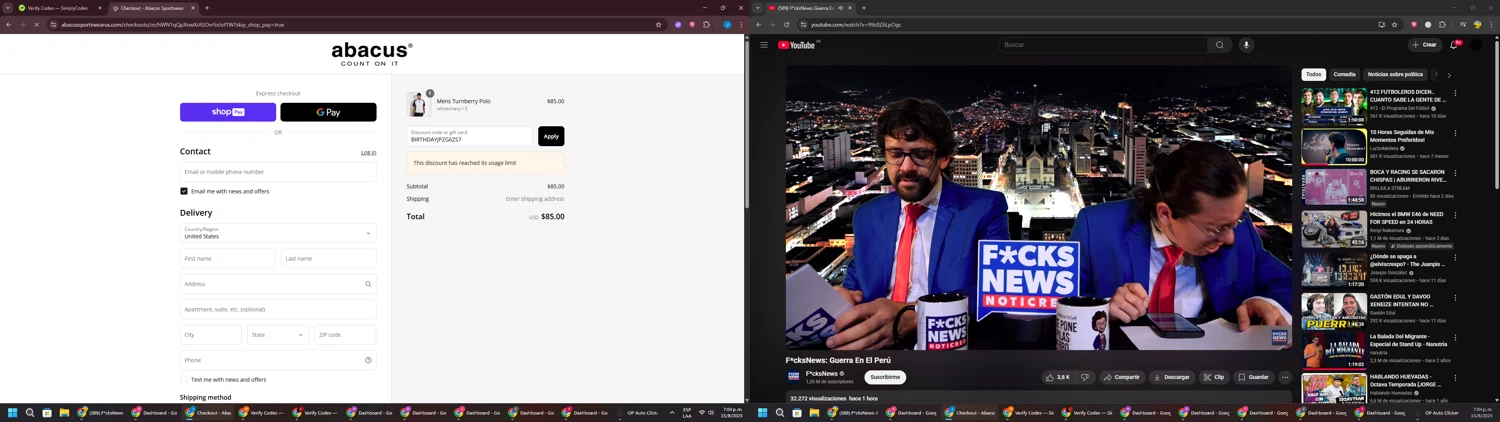Check Text me with news and offers
This screenshot has height=422, width=1500.
(x=184, y=380)
